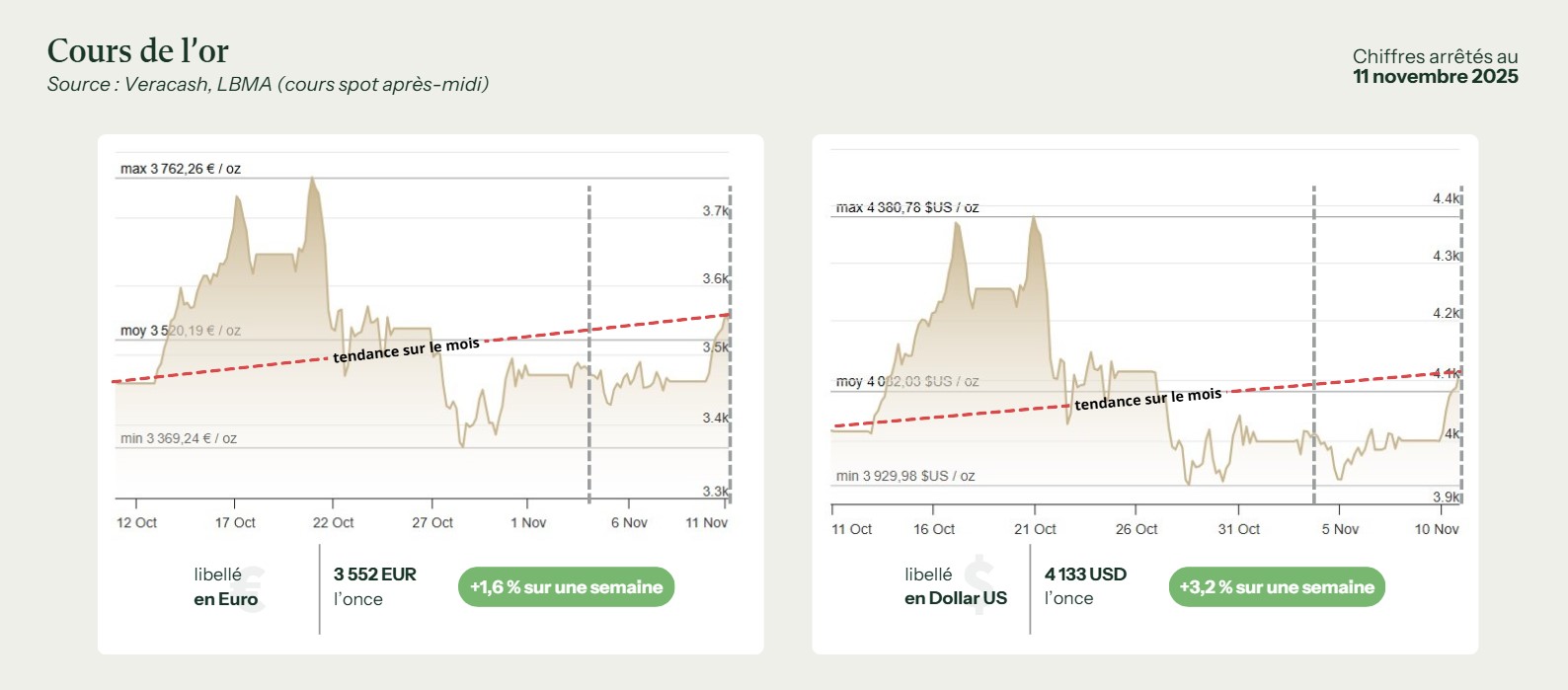Click the min 3 929,98 $US / oz label

(x=904, y=476)
